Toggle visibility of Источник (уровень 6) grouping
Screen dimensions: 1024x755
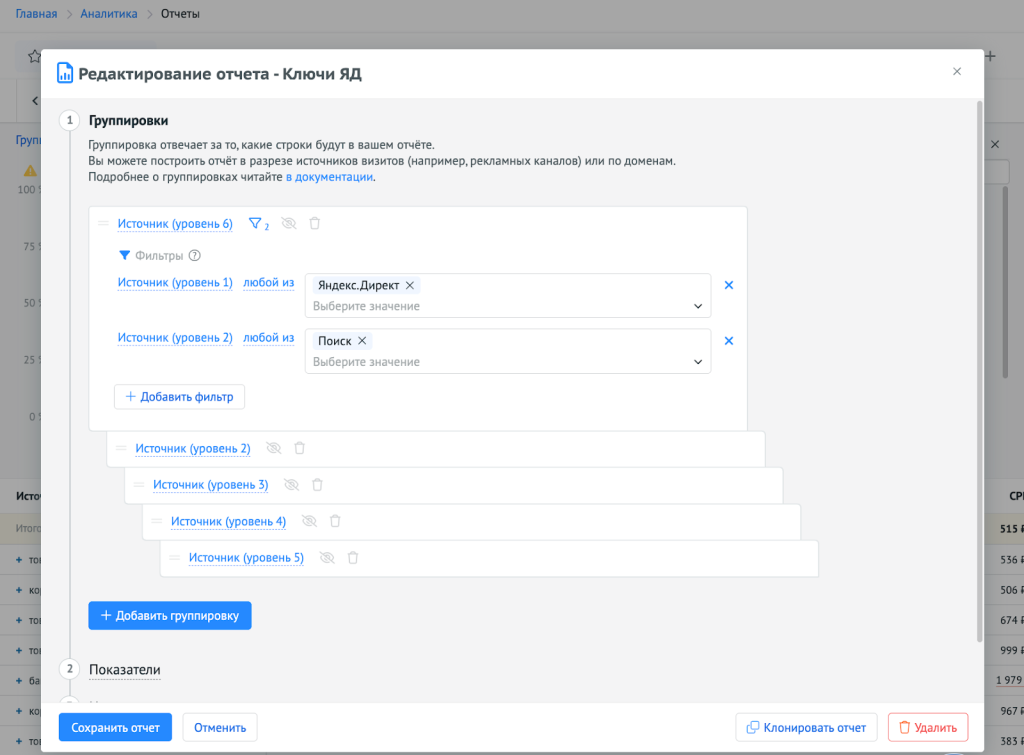coord(289,224)
